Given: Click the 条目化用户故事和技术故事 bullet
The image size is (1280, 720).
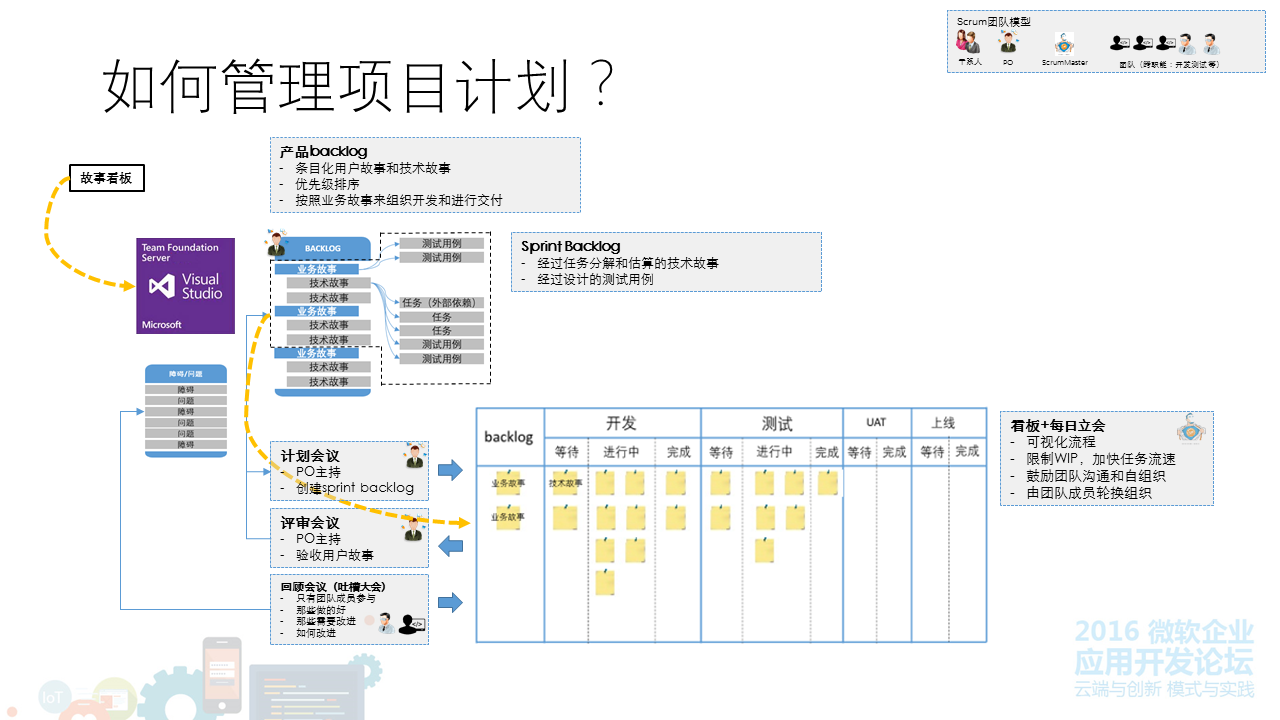Looking at the screenshot, I should (374, 169).
